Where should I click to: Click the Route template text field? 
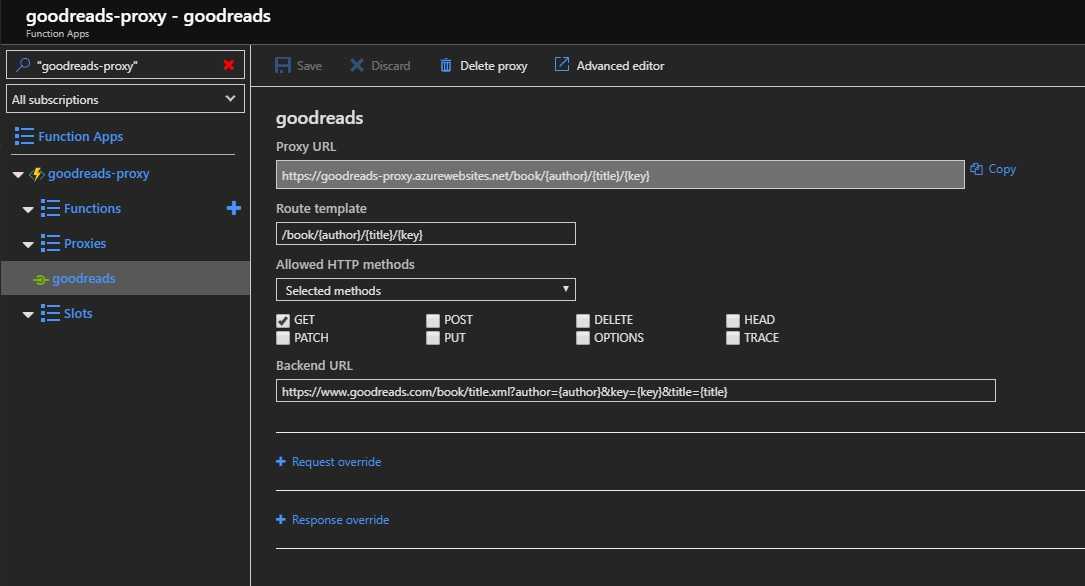425,233
